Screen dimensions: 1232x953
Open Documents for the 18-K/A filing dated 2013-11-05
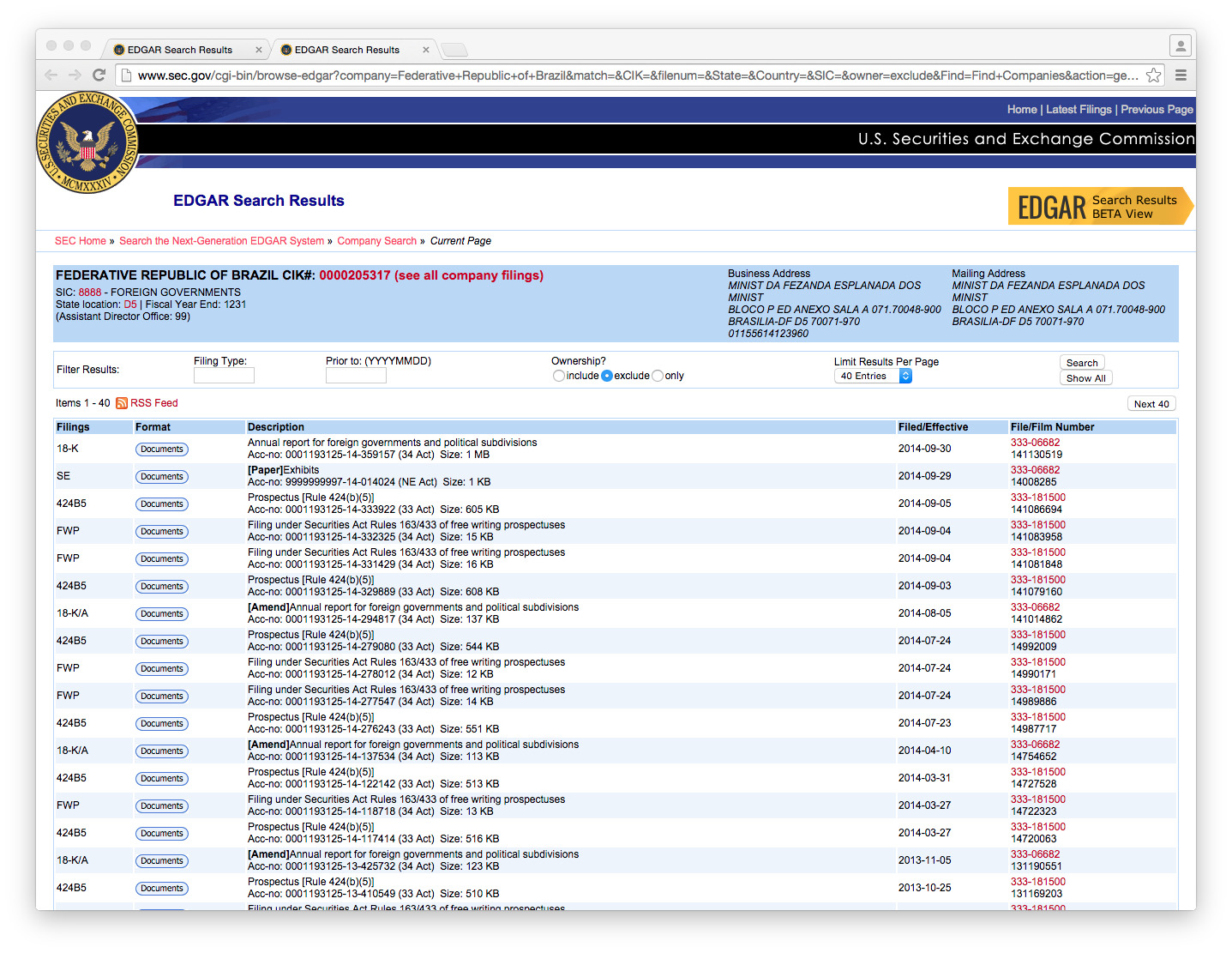tap(162, 861)
